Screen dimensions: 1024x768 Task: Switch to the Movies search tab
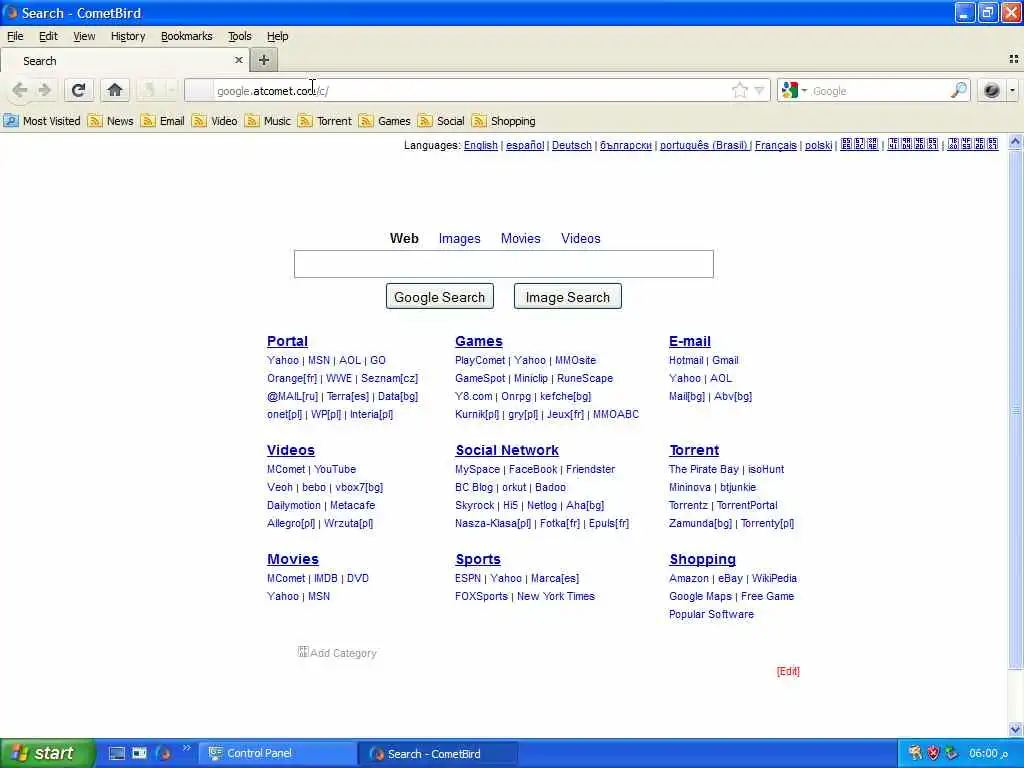pos(520,238)
